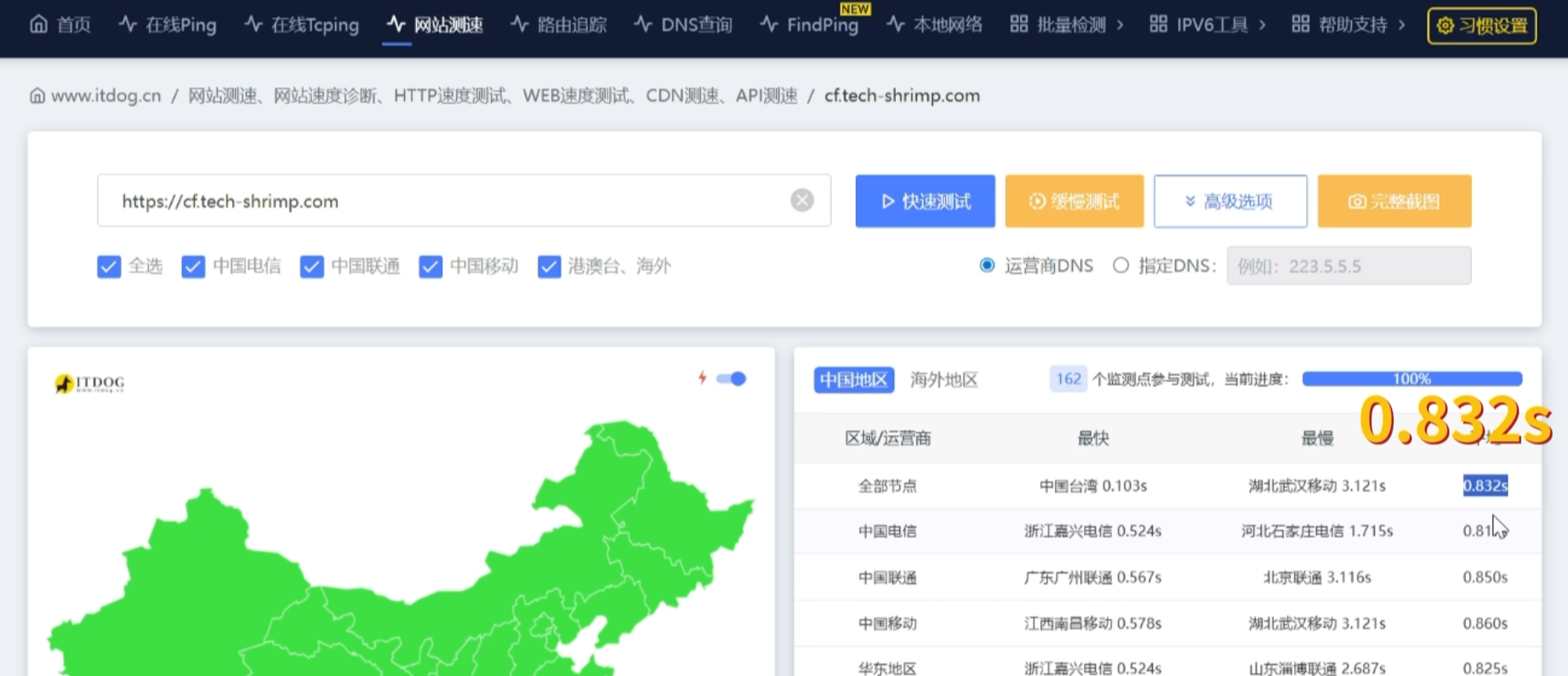Open the FindPing tool
This screenshot has width=1568, height=676.
[x=809, y=26]
